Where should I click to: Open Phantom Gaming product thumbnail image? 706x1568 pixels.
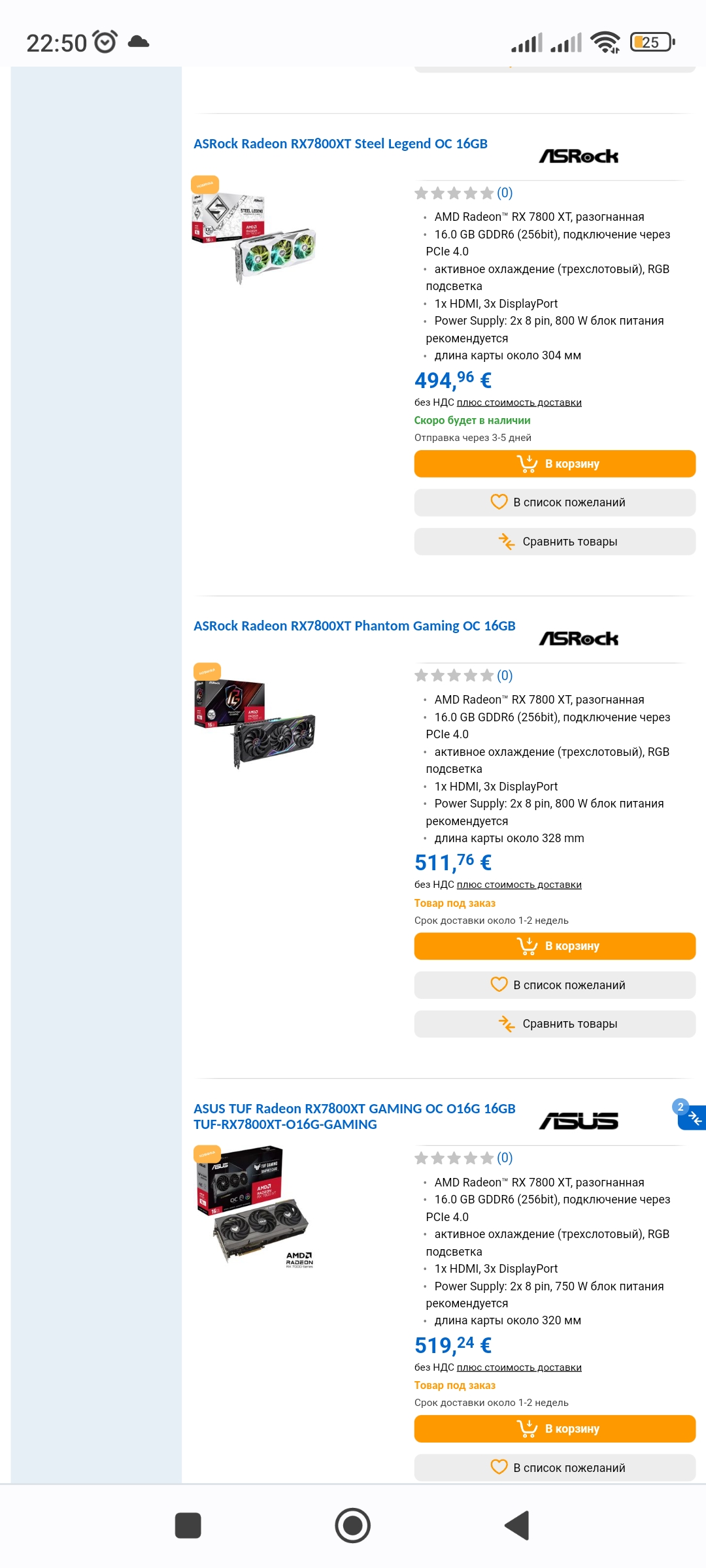(255, 716)
